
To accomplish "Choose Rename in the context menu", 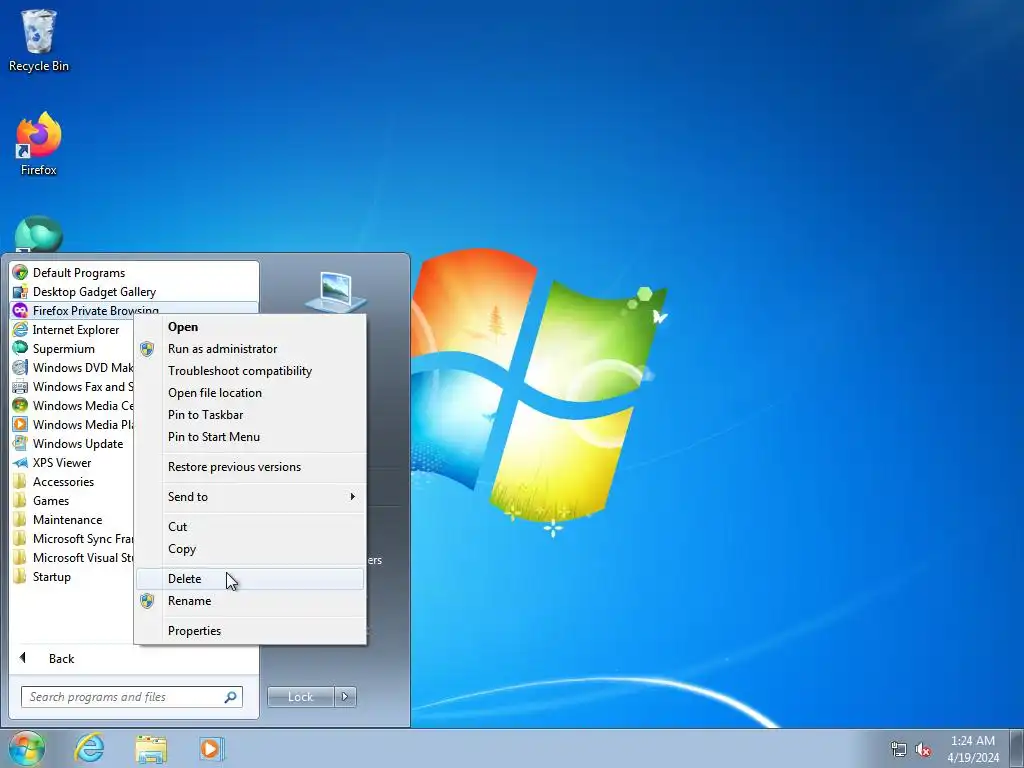I will click(x=249, y=601).
